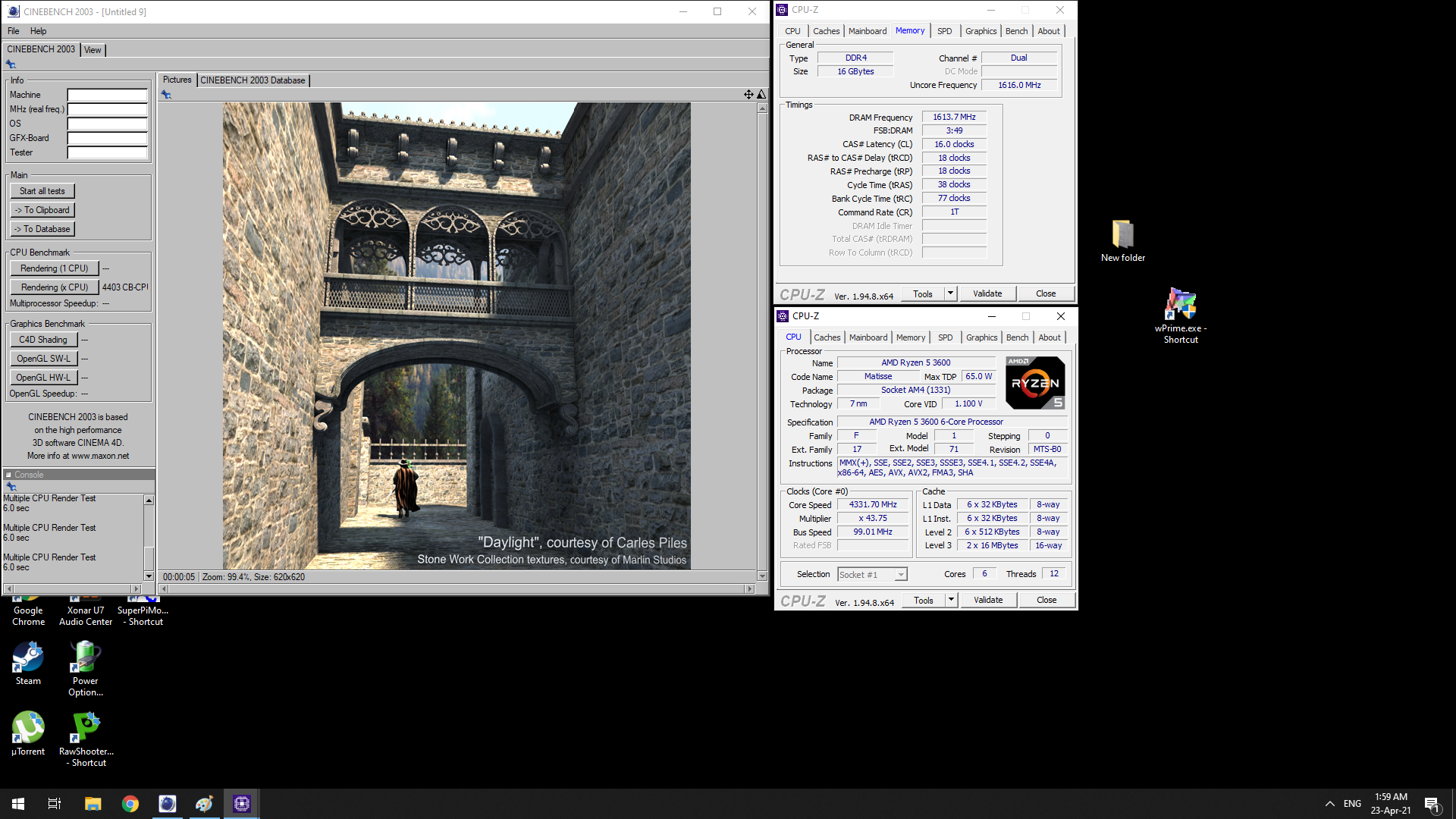Screen dimensions: 1456x819
Task: Open File Explorer from the taskbar
Action: [x=93, y=804]
